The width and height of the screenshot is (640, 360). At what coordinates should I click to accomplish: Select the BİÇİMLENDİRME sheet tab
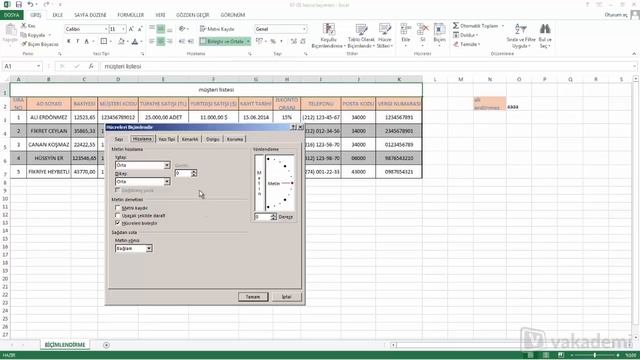coord(65,345)
